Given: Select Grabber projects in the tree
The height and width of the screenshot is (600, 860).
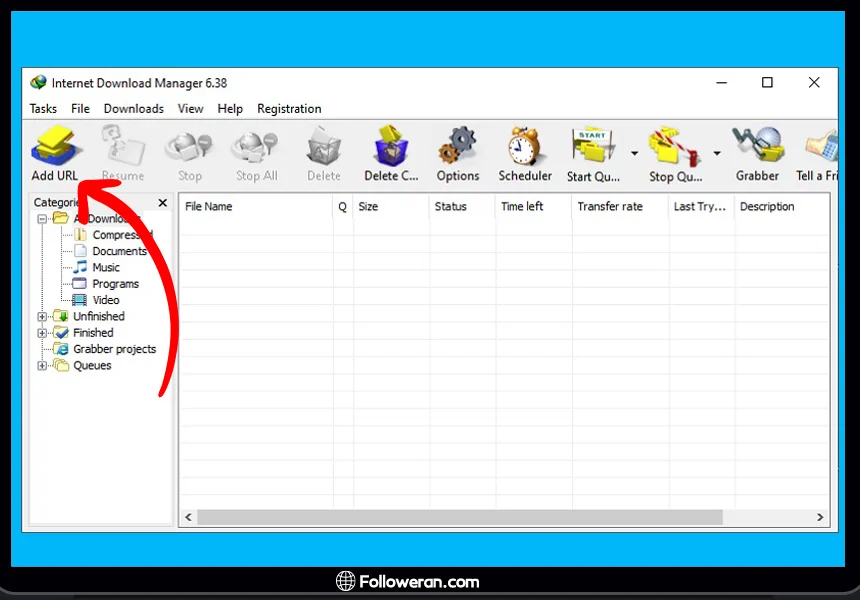Looking at the screenshot, I should tap(114, 350).
